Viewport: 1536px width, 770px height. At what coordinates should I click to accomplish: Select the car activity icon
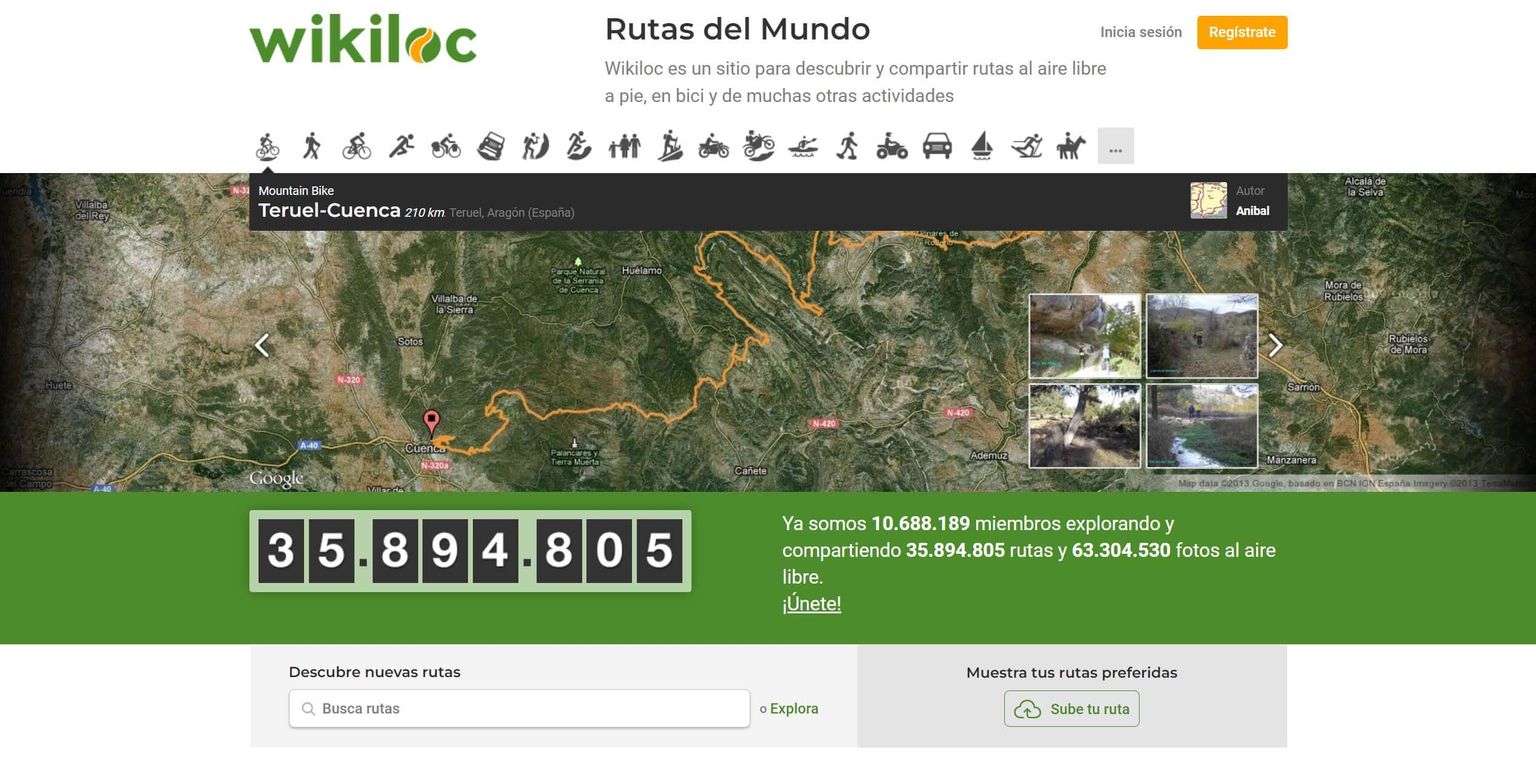click(x=937, y=146)
